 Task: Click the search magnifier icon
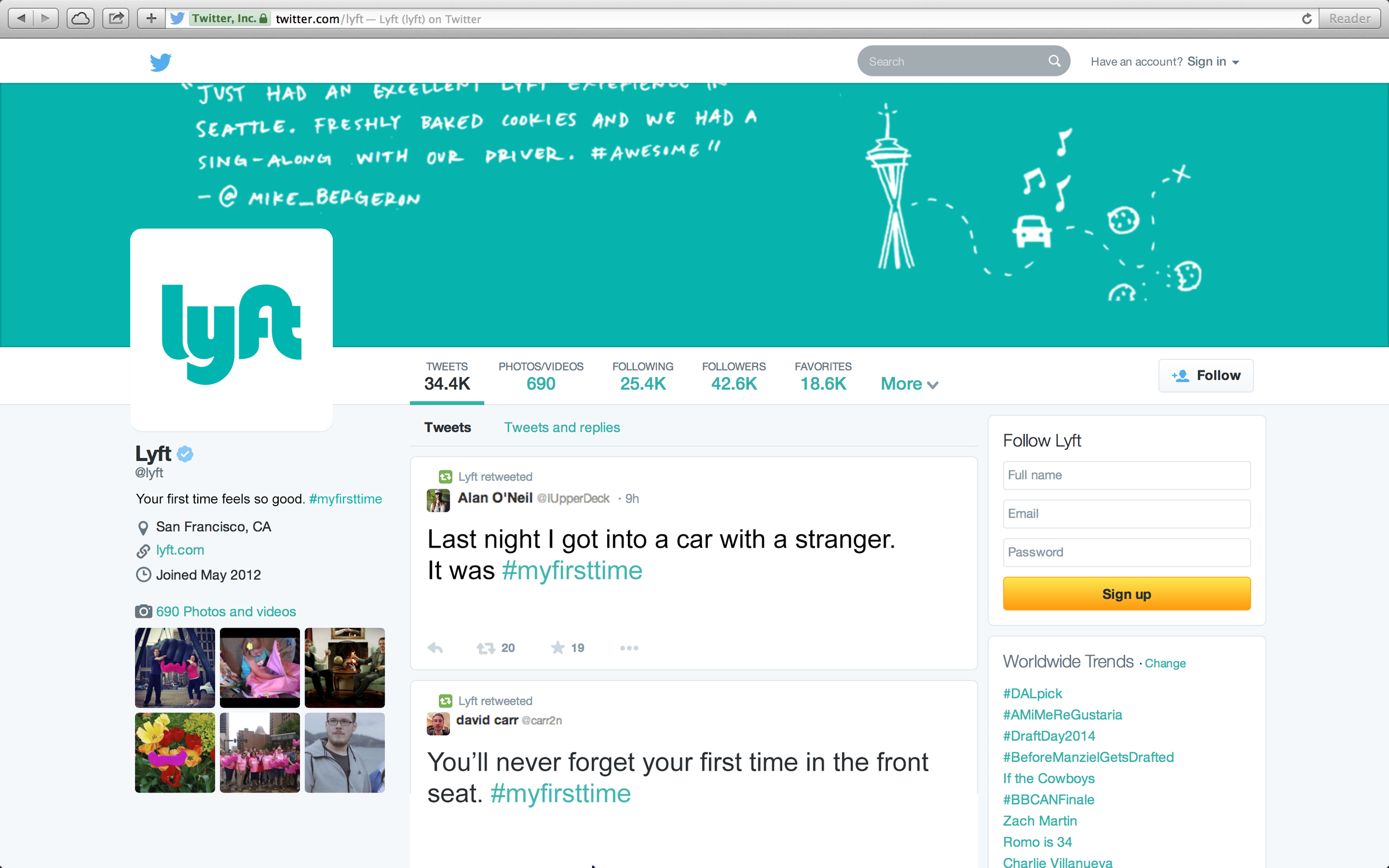click(x=1053, y=61)
